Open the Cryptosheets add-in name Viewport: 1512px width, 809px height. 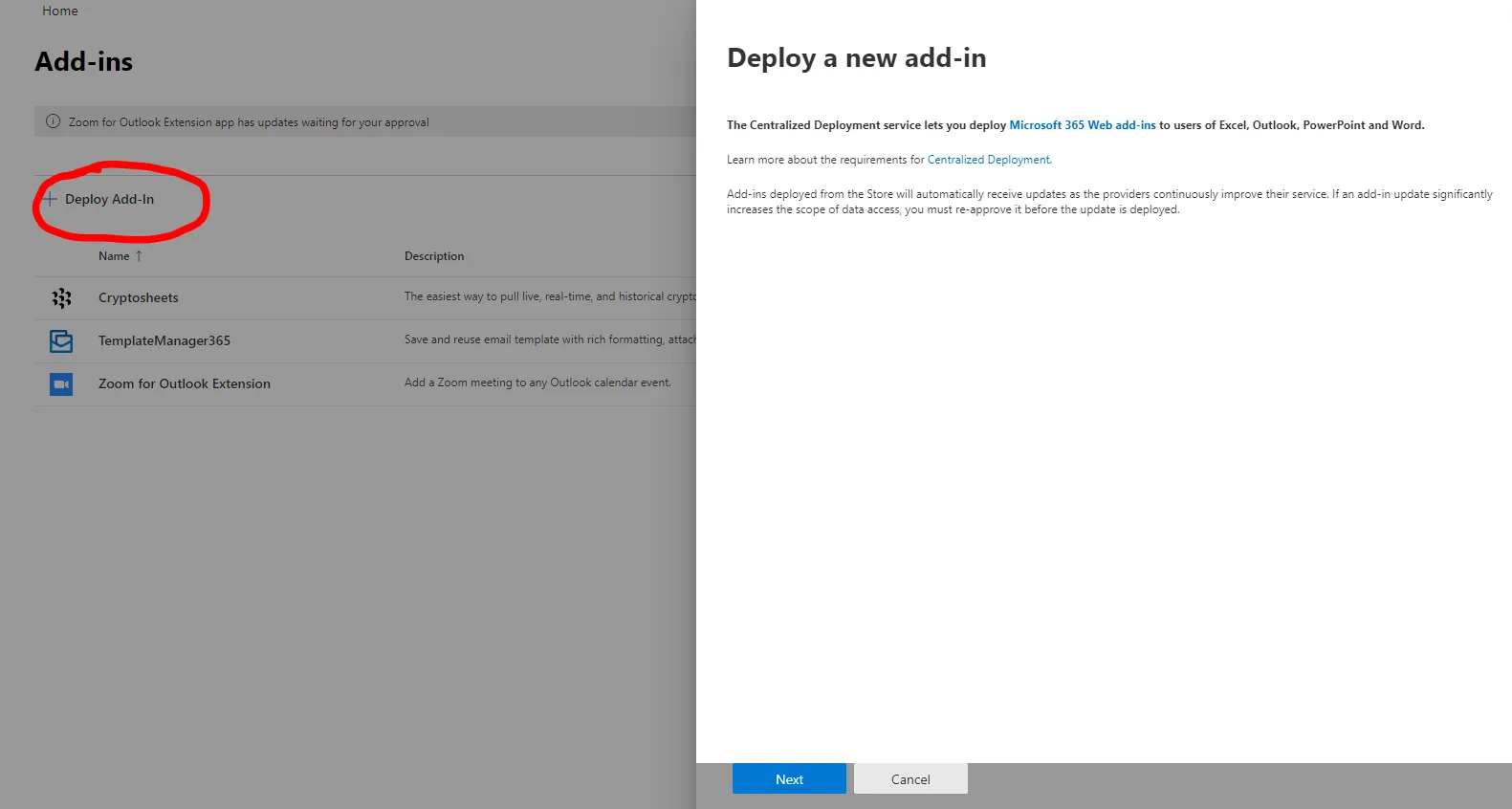[x=139, y=297]
